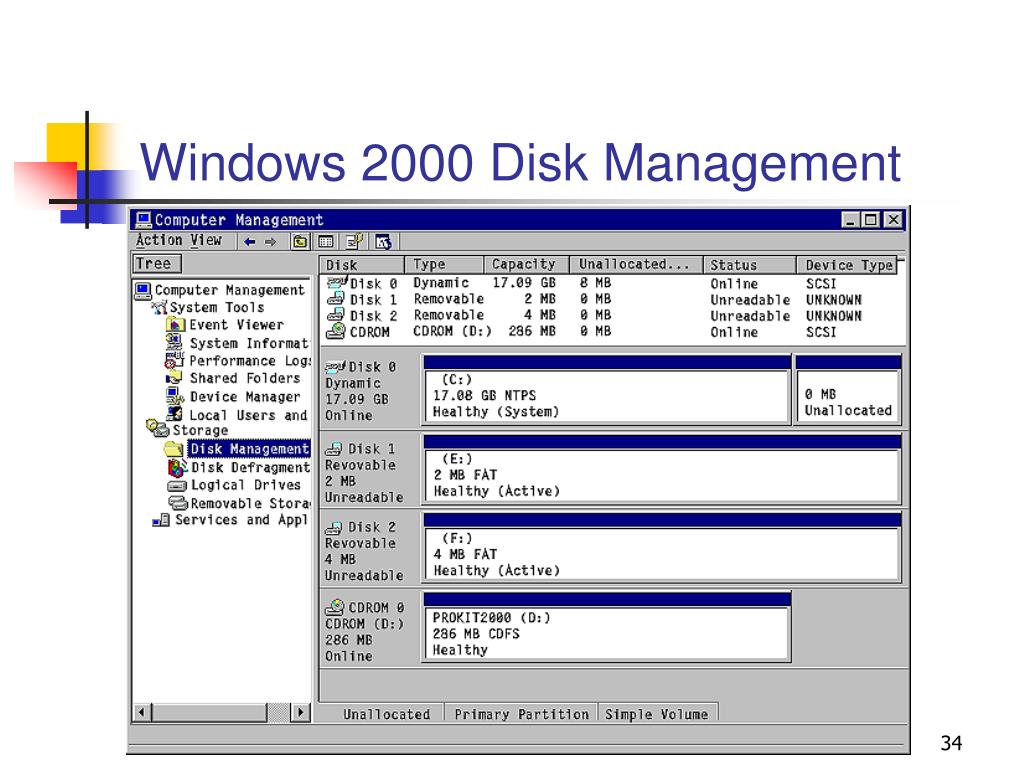Click '17.09 GB' capacity cell for Disk 0
The height and width of the screenshot is (768, 1024).
coord(524,283)
